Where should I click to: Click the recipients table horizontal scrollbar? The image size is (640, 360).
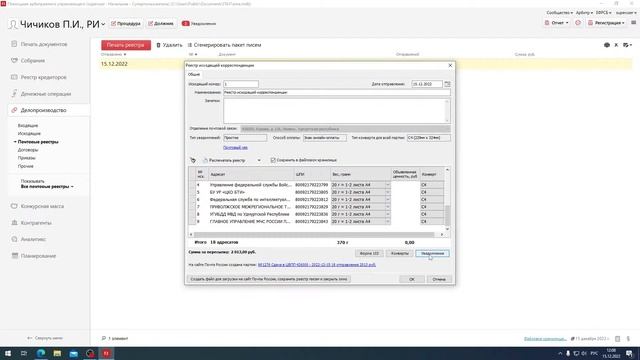[313, 235]
